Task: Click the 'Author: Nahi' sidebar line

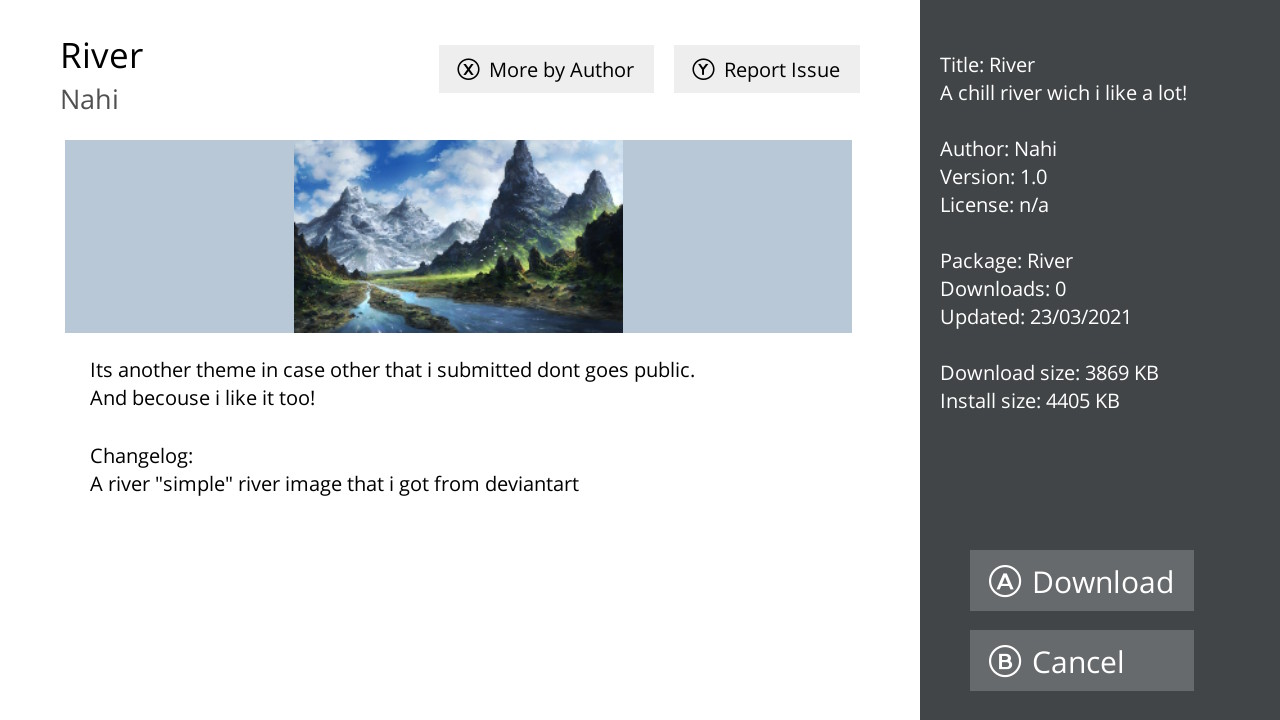Action: 998,149
